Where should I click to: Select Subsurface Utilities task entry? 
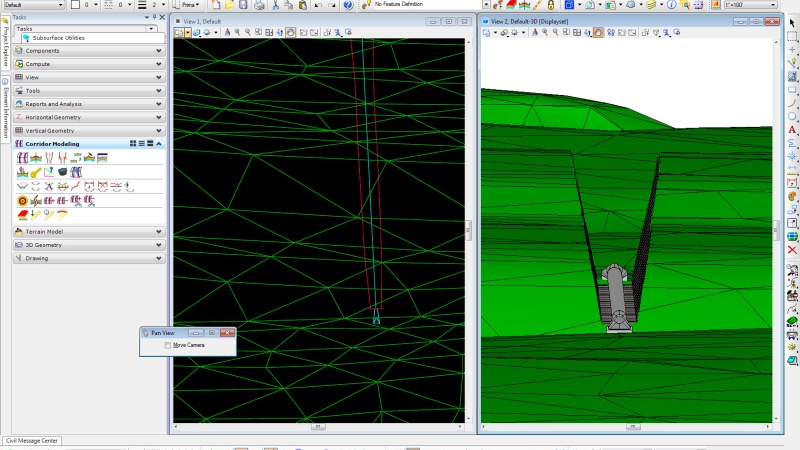[x=60, y=38]
